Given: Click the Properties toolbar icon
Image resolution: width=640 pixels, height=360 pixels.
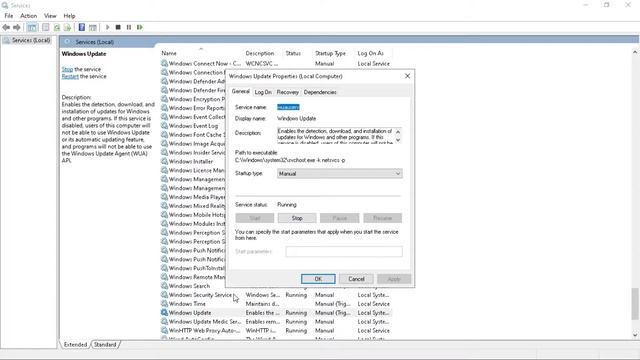Looking at the screenshot, I should (45, 27).
